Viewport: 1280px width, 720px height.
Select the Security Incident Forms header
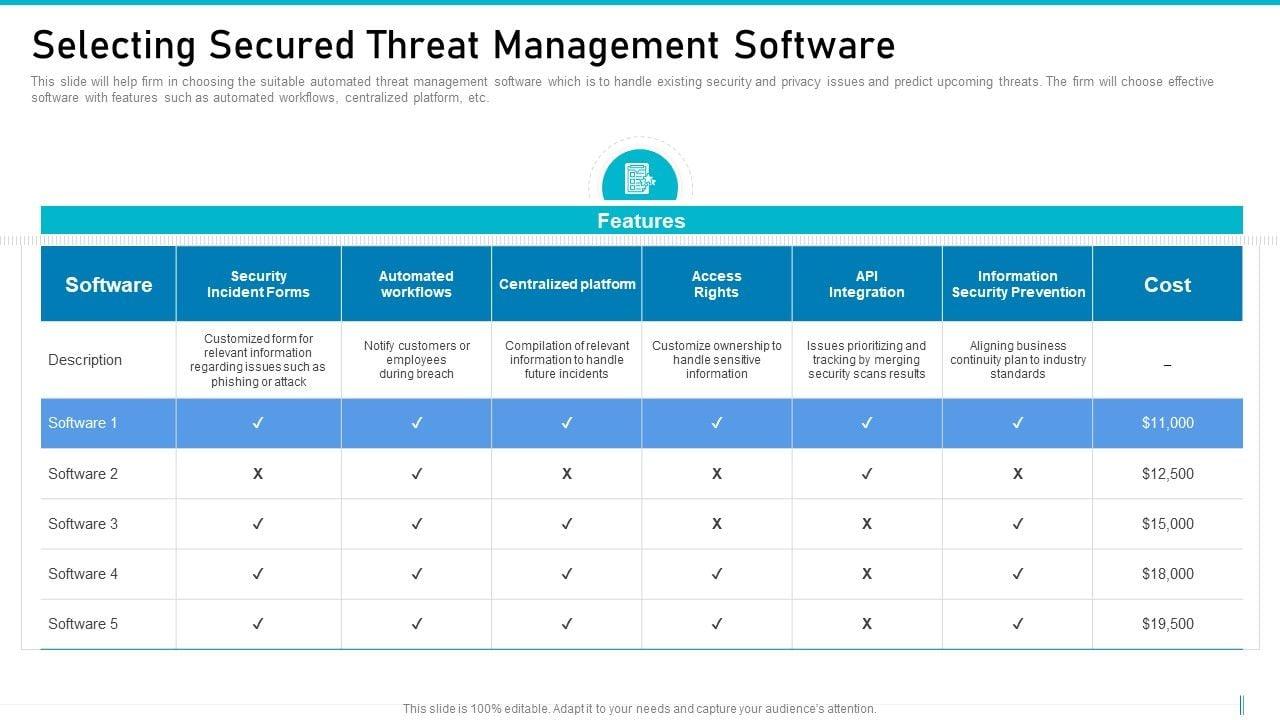click(258, 285)
